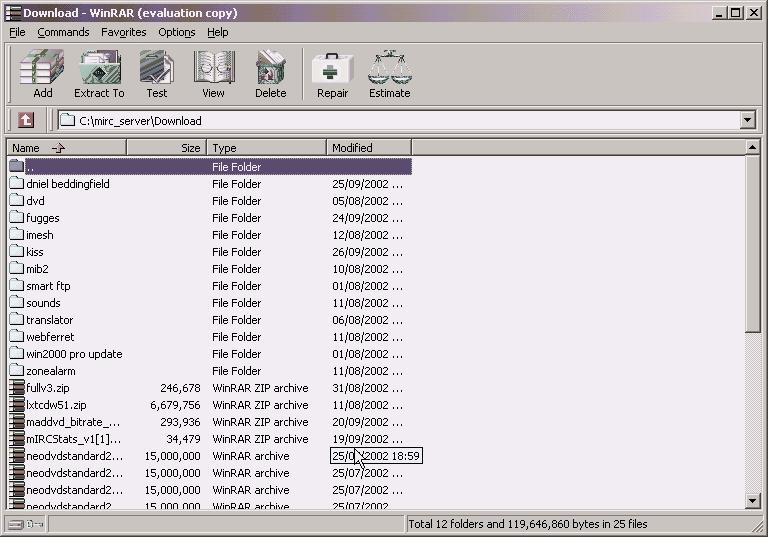Click the 12/08/2002 date for imesh
Viewport: 768px width, 537px height.
click(x=367, y=235)
